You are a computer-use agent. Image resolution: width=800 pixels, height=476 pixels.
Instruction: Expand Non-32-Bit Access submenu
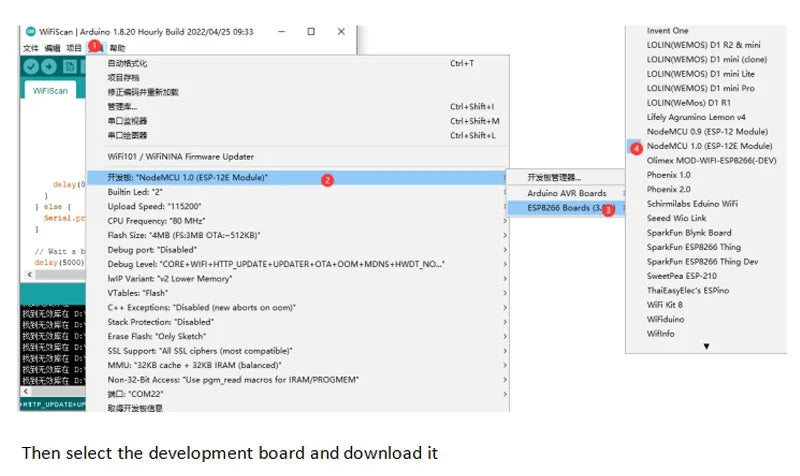pos(297,380)
